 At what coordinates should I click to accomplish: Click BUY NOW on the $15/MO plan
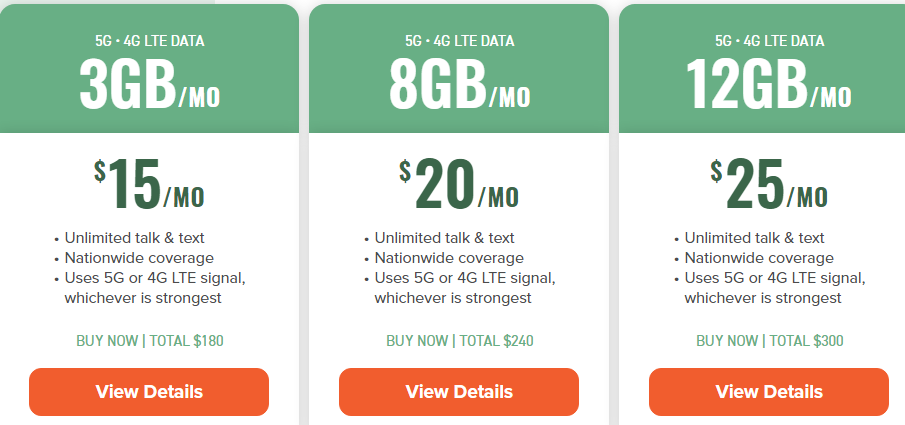[107, 341]
